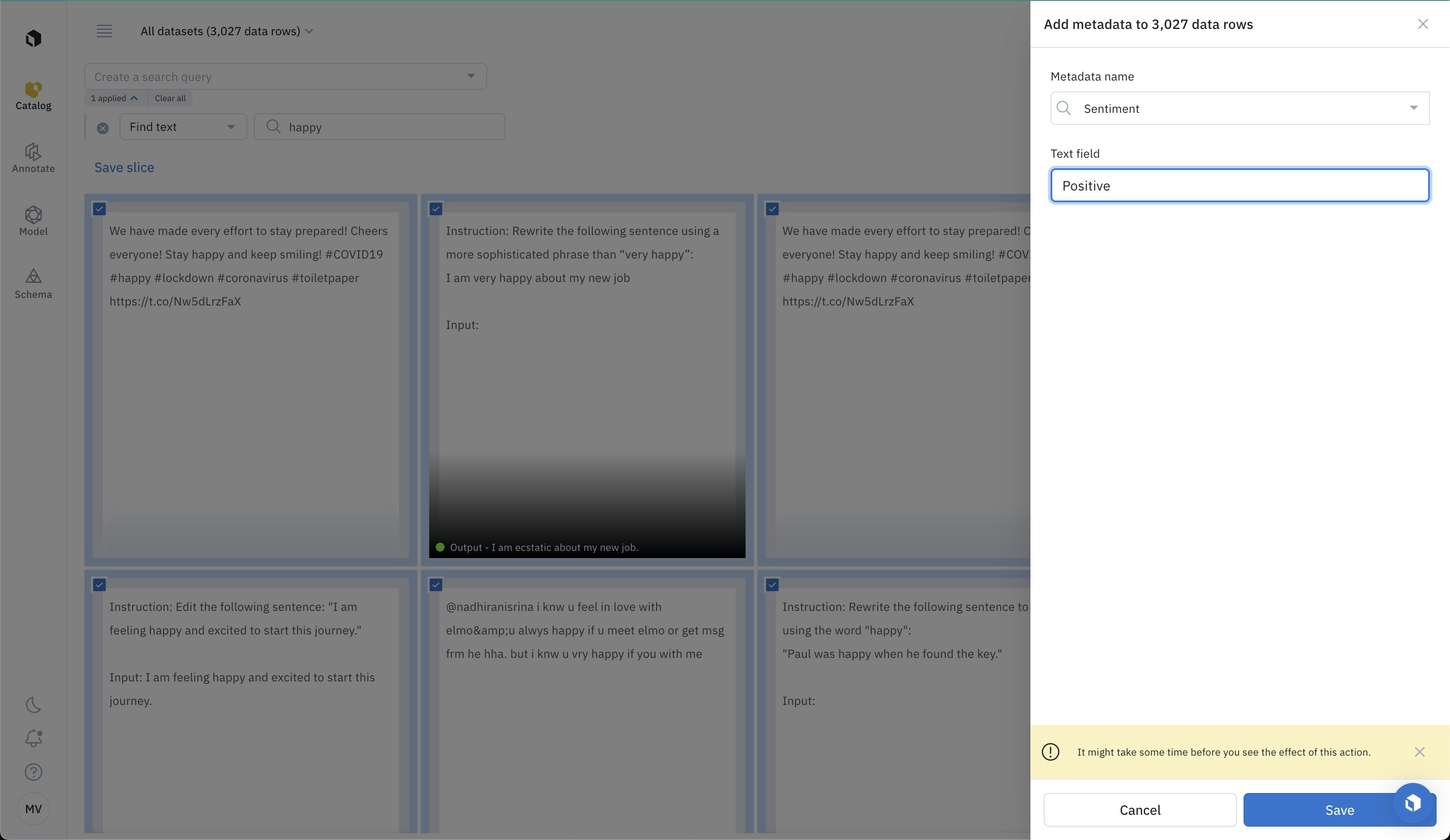Click the hamburger menu icon
Screen dimensions: 1450x840
[104, 31]
